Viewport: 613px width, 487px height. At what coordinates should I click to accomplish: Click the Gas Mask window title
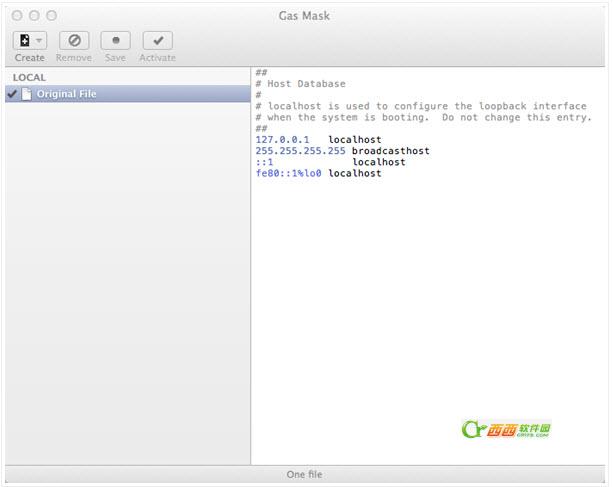click(306, 16)
